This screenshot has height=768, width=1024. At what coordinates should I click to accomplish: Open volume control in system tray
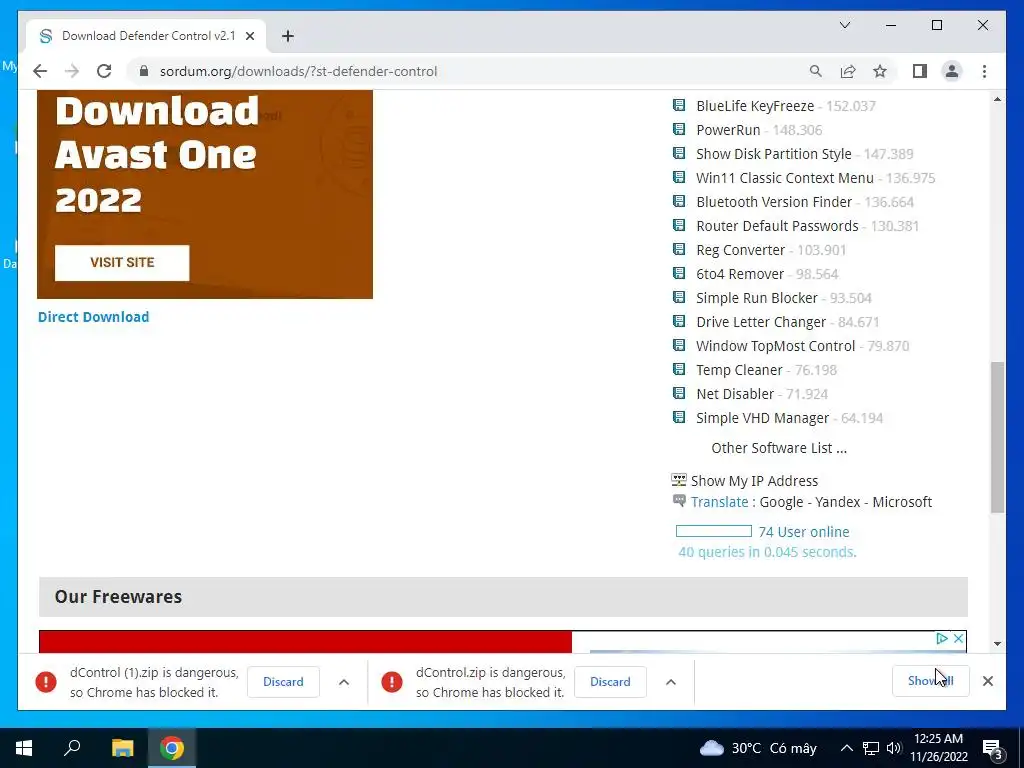coord(894,748)
